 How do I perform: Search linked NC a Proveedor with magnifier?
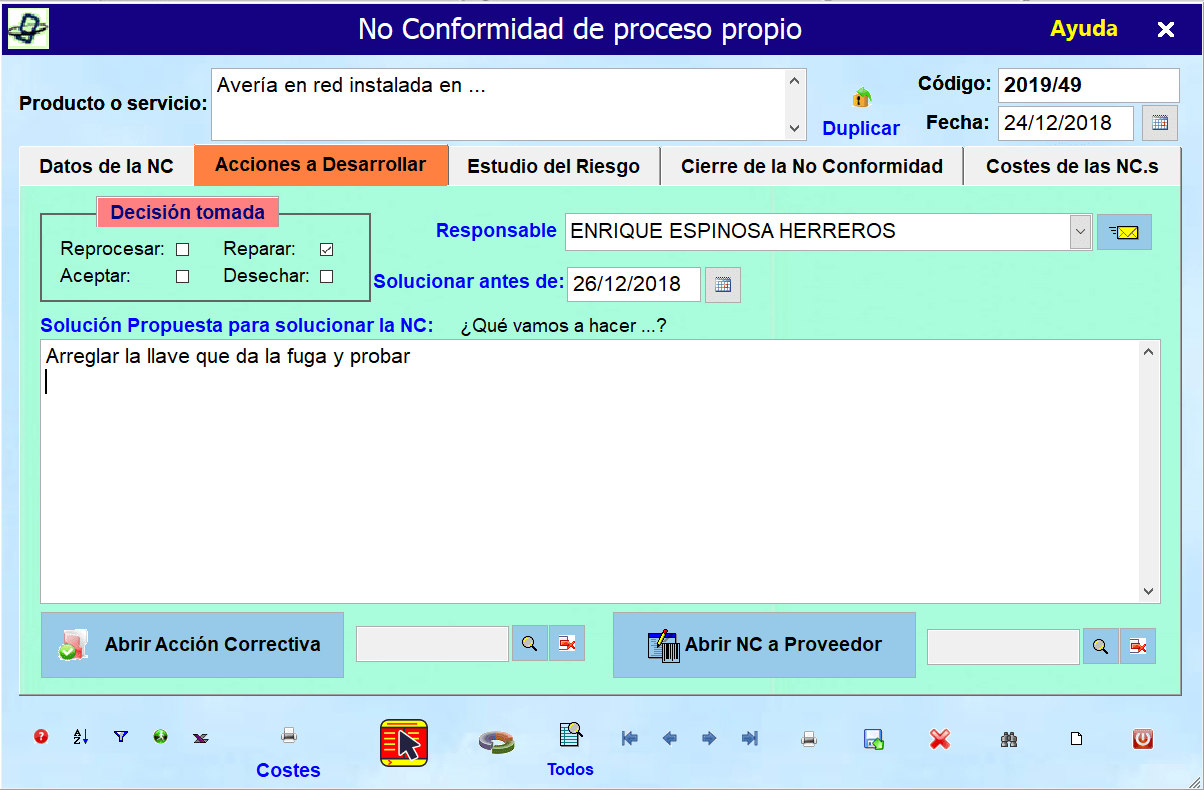[1101, 646]
